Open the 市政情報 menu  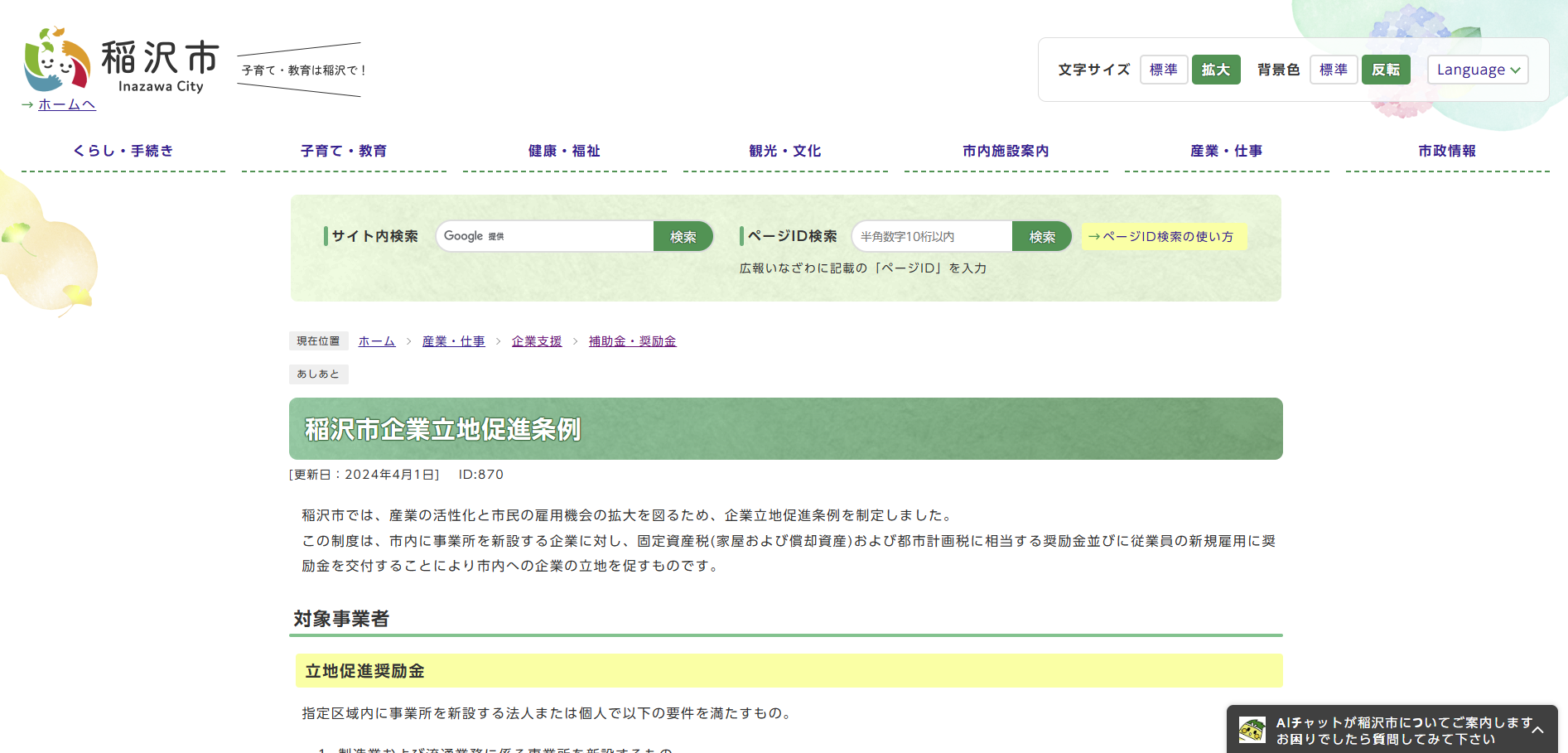pyautogui.click(x=1447, y=151)
